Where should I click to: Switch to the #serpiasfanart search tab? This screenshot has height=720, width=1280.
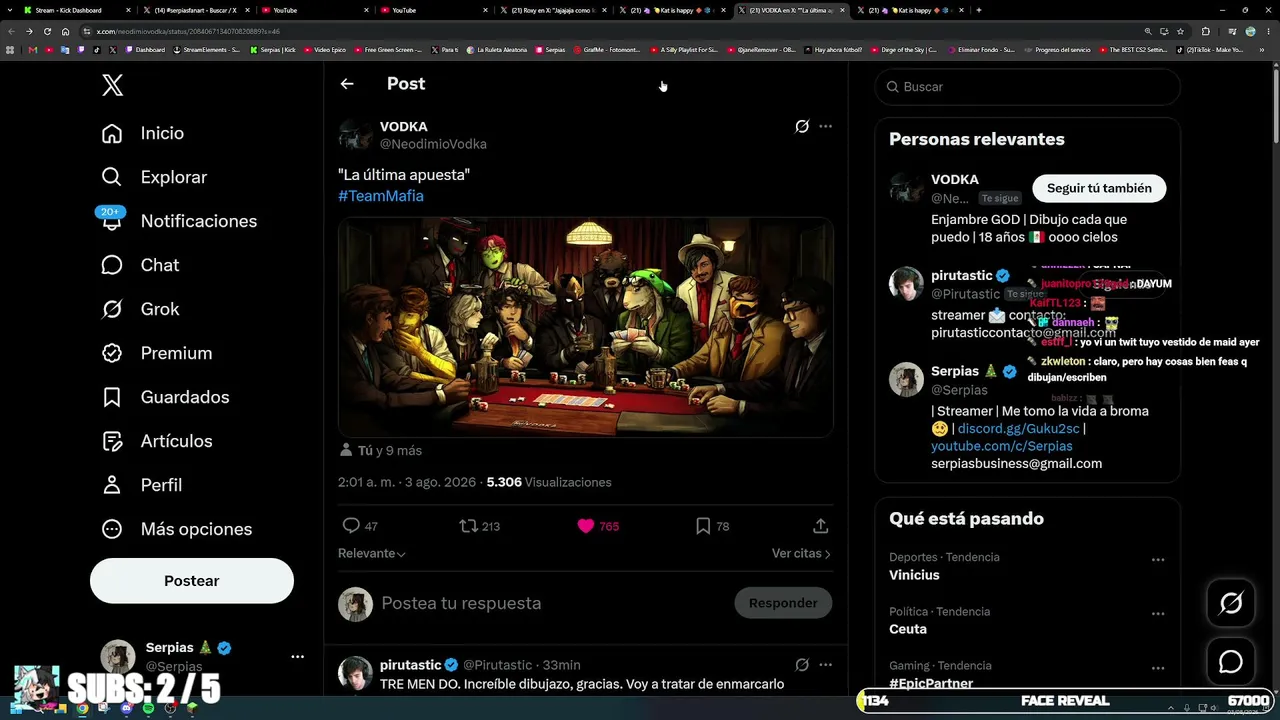point(196,10)
